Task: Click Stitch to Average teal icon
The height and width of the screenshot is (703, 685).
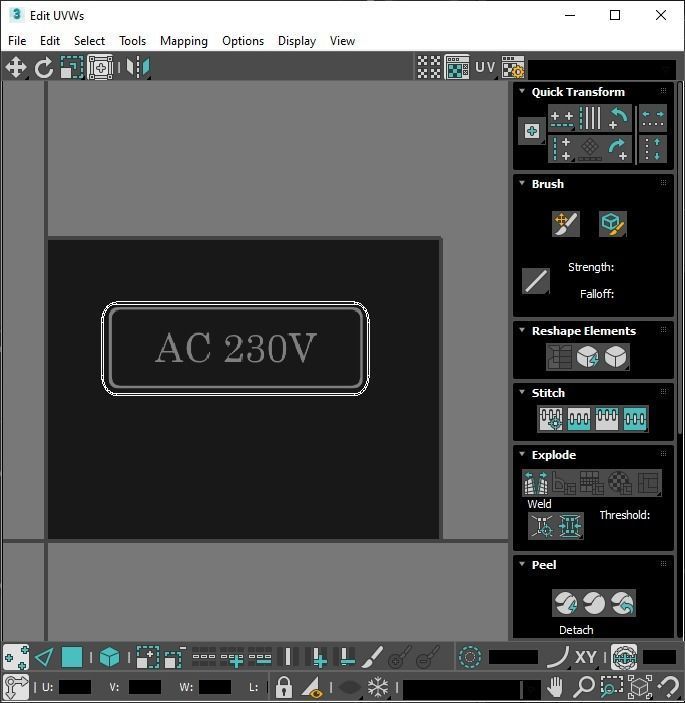Action: tap(579, 419)
